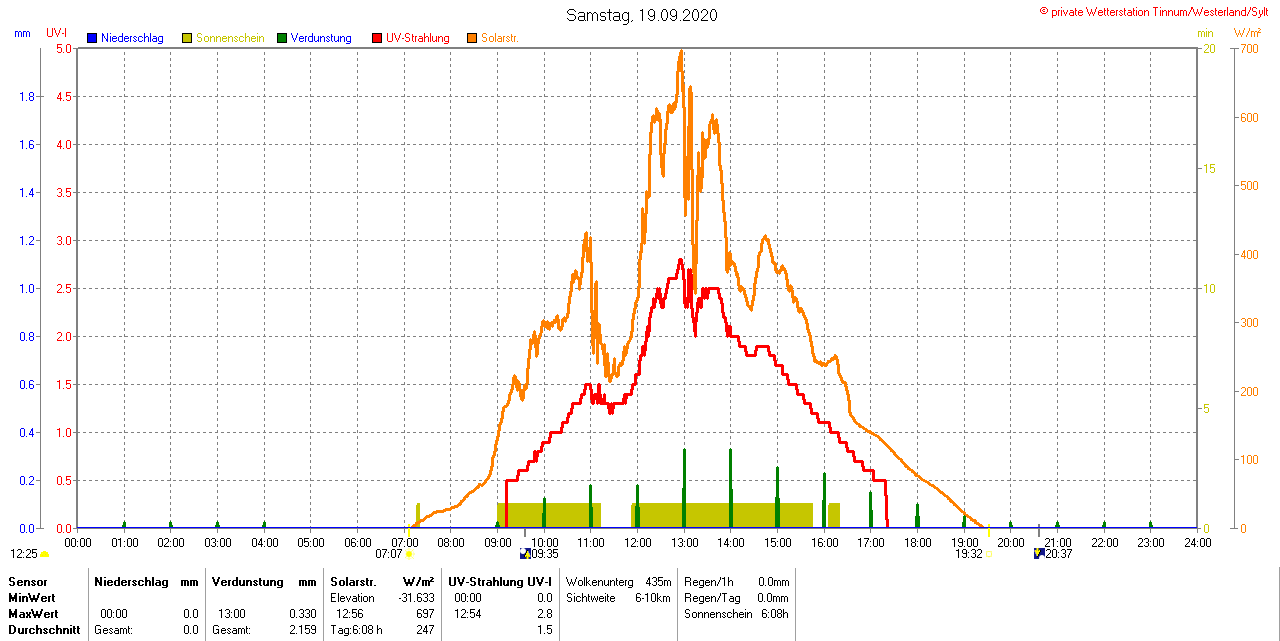Click the Sensor column header
Screen dimensions: 1280x641
(27, 582)
